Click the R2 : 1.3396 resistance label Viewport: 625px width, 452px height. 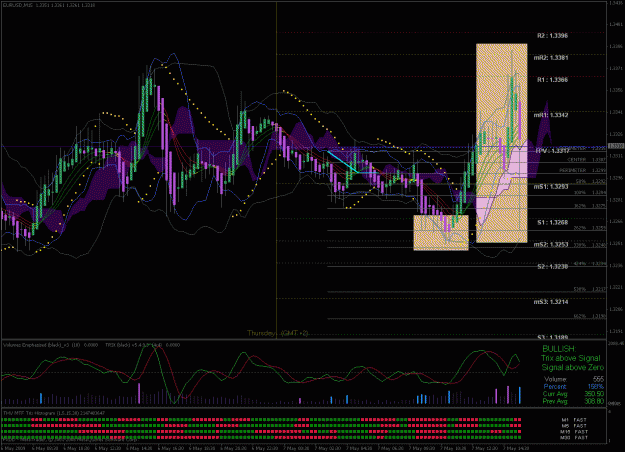click(552, 36)
